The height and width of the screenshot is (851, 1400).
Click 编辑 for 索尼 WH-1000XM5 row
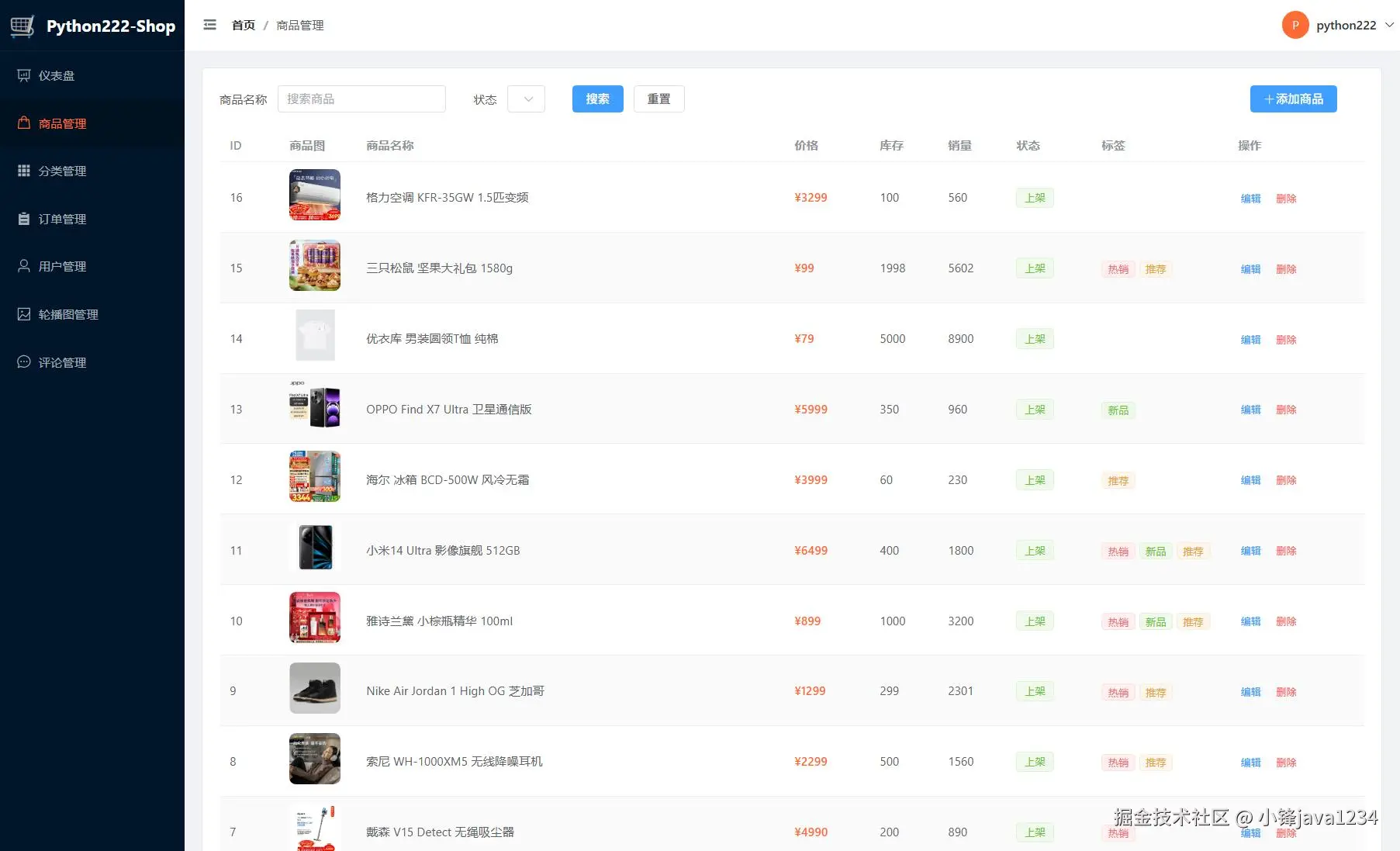1251,763
